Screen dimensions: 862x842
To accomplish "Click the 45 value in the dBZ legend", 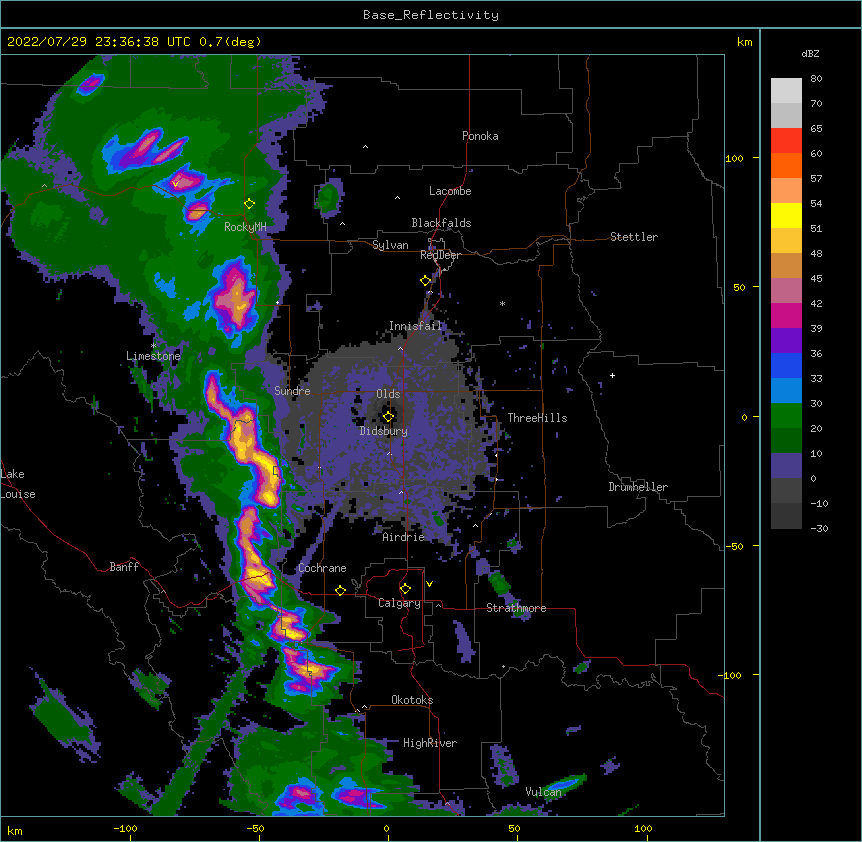I will pyautogui.click(x=816, y=279).
